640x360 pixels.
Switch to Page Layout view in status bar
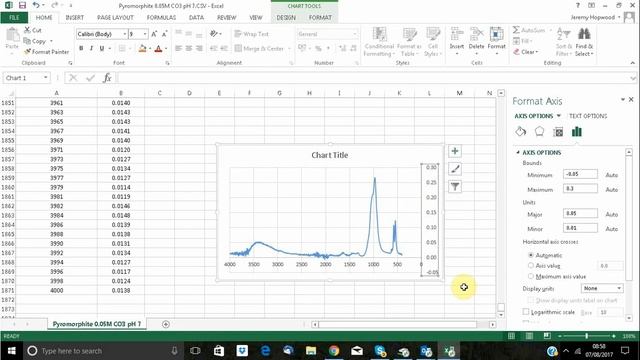pos(529,336)
